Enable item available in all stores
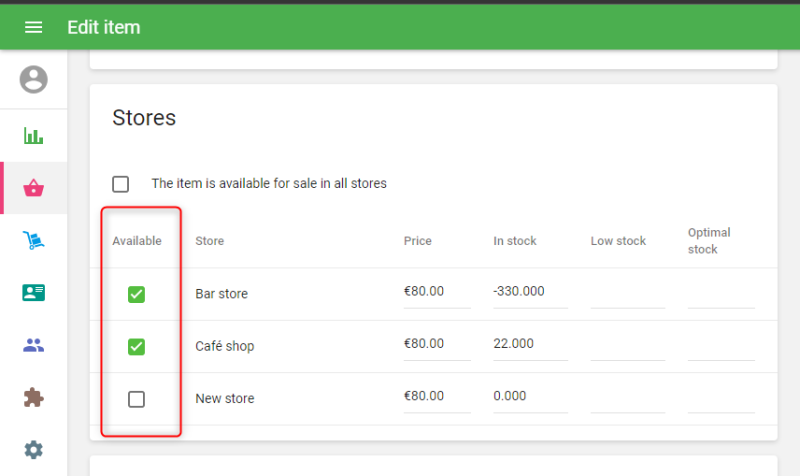Screen dimensions: 800x476 [x=121, y=184]
